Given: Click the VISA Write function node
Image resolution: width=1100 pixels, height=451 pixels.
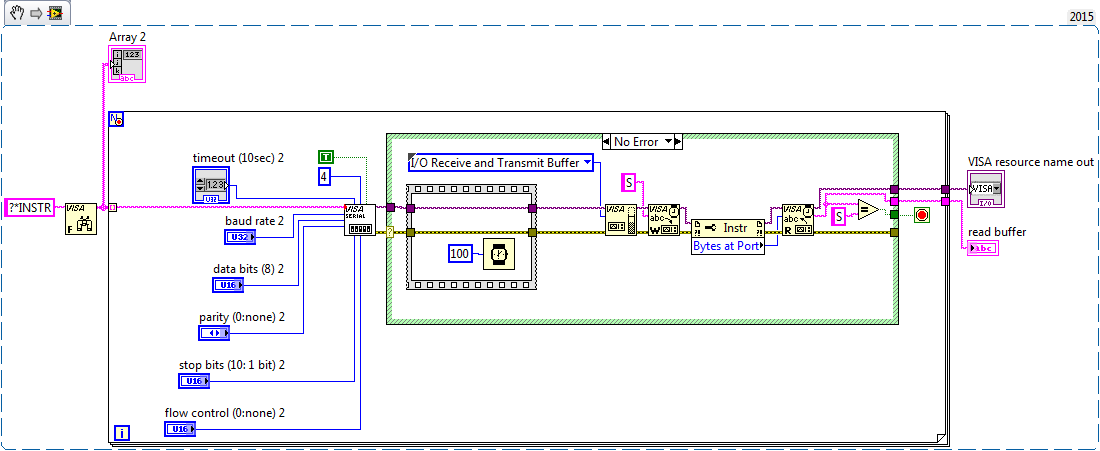Looking at the screenshot, I should pyautogui.click(x=663, y=219).
